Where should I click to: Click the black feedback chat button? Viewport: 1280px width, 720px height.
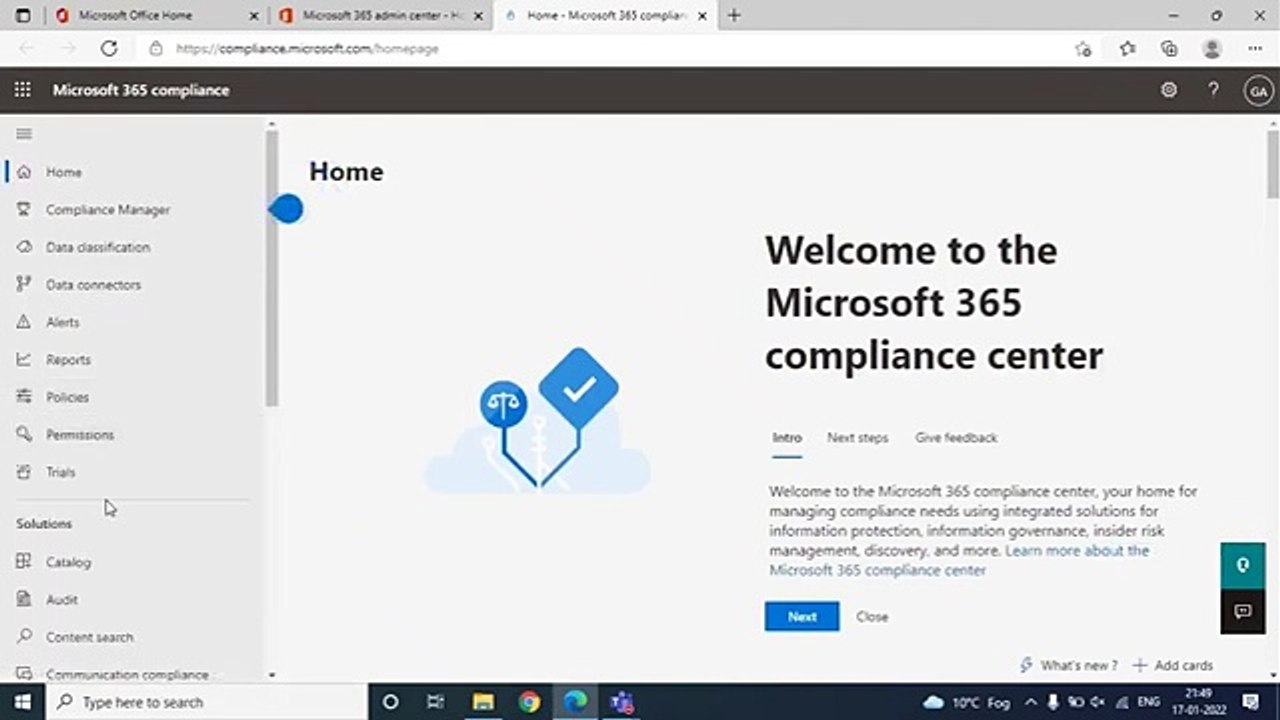tap(1243, 612)
